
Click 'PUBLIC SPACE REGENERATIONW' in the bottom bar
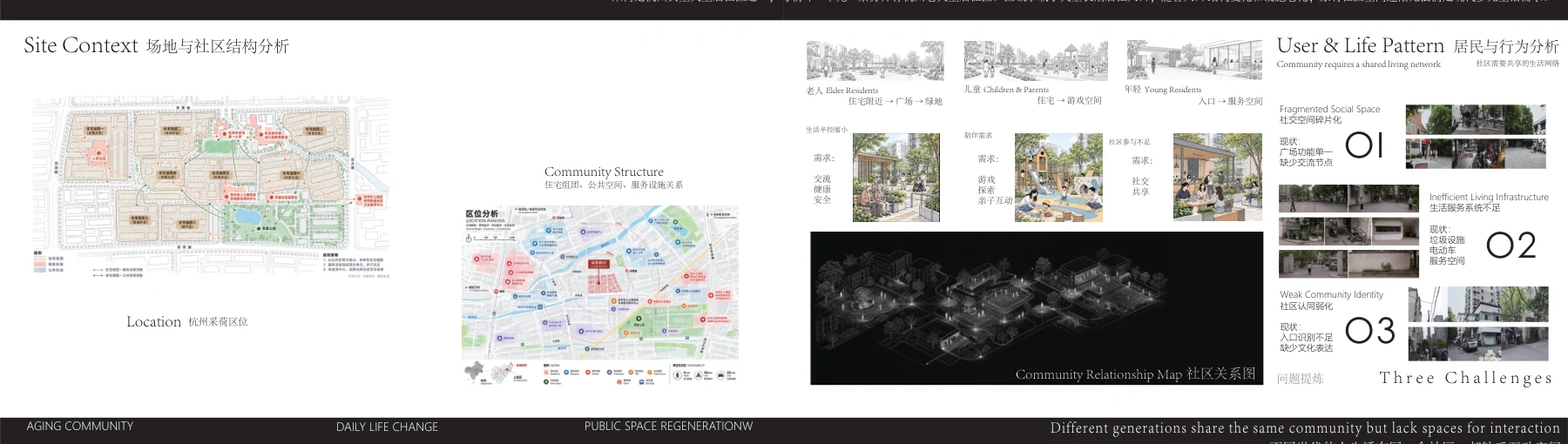[x=668, y=427]
